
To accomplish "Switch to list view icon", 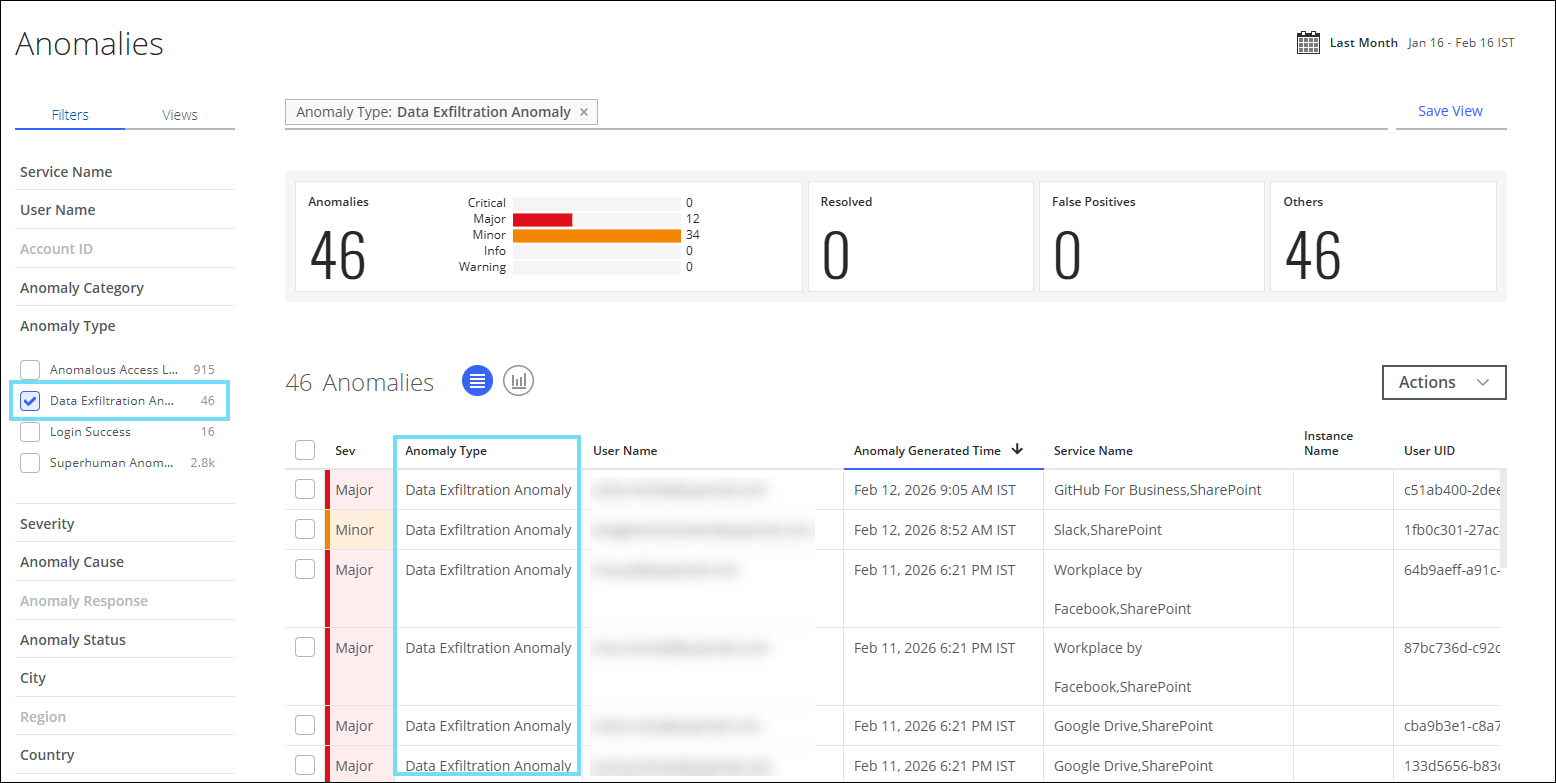I will [x=477, y=381].
